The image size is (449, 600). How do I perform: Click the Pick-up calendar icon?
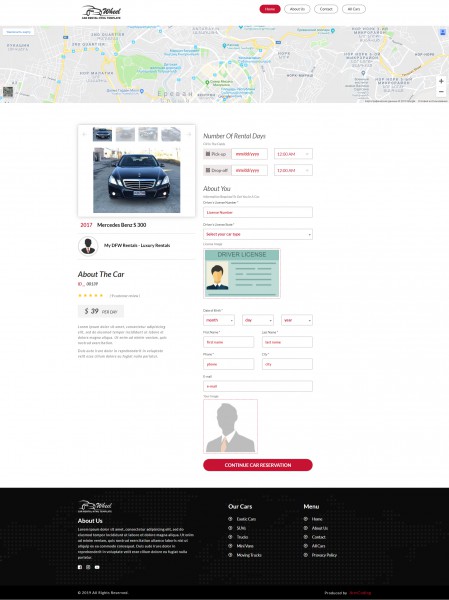pos(208,154)
